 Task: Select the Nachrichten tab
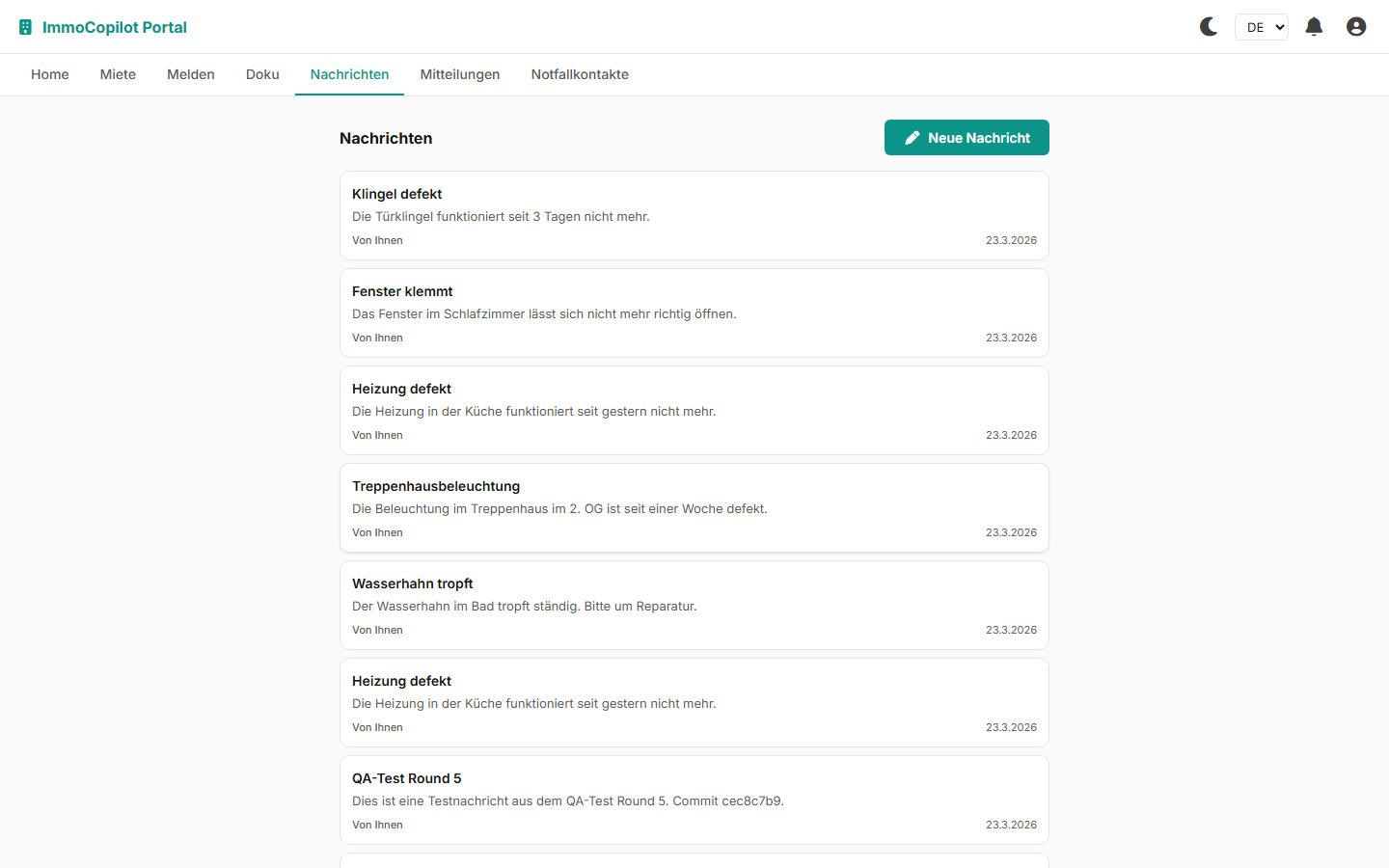pyautogui.click(x=349, y=74)
